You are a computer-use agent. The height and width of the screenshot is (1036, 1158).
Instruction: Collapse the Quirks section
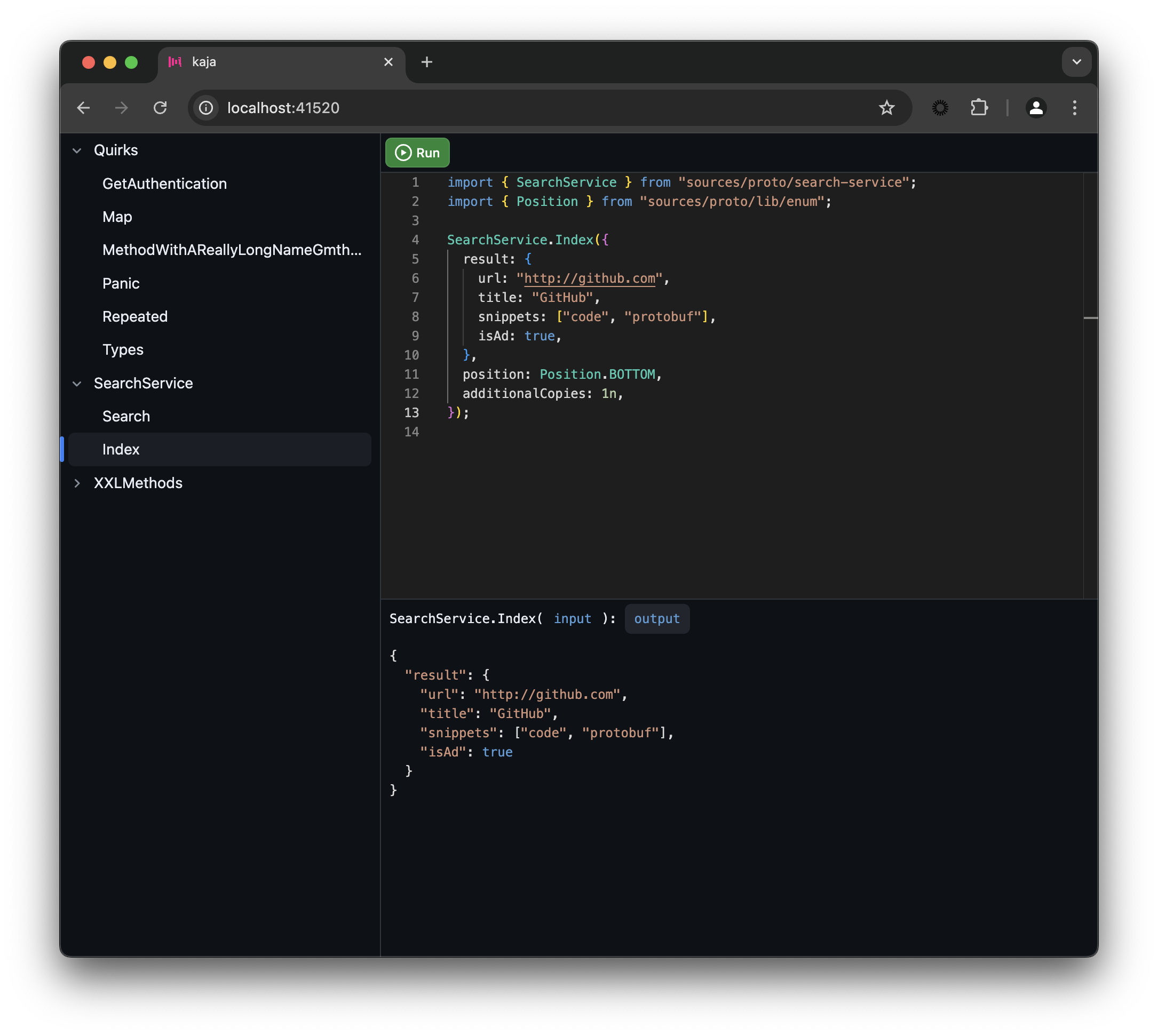77,150
